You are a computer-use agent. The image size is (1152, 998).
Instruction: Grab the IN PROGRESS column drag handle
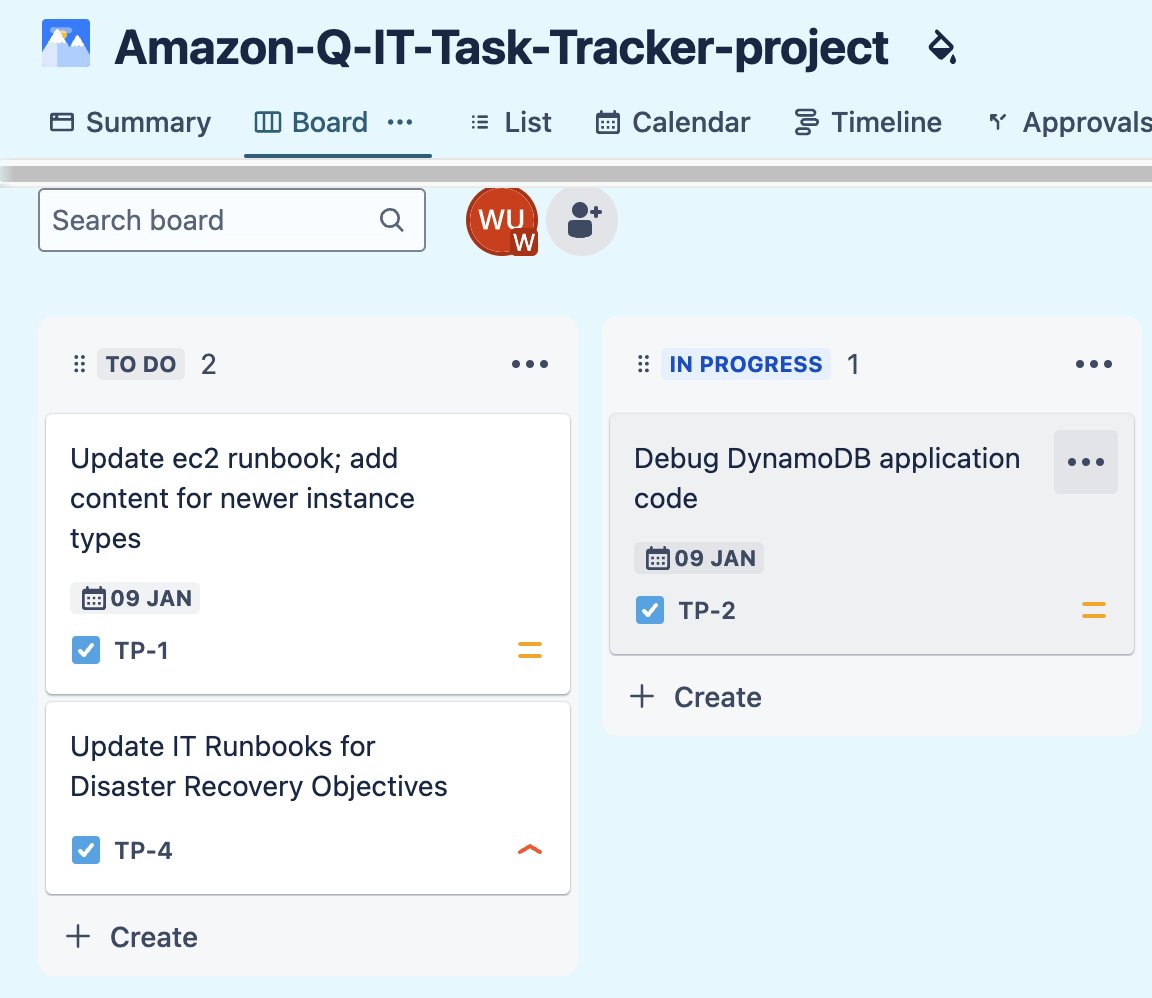[x=644, y=364]
